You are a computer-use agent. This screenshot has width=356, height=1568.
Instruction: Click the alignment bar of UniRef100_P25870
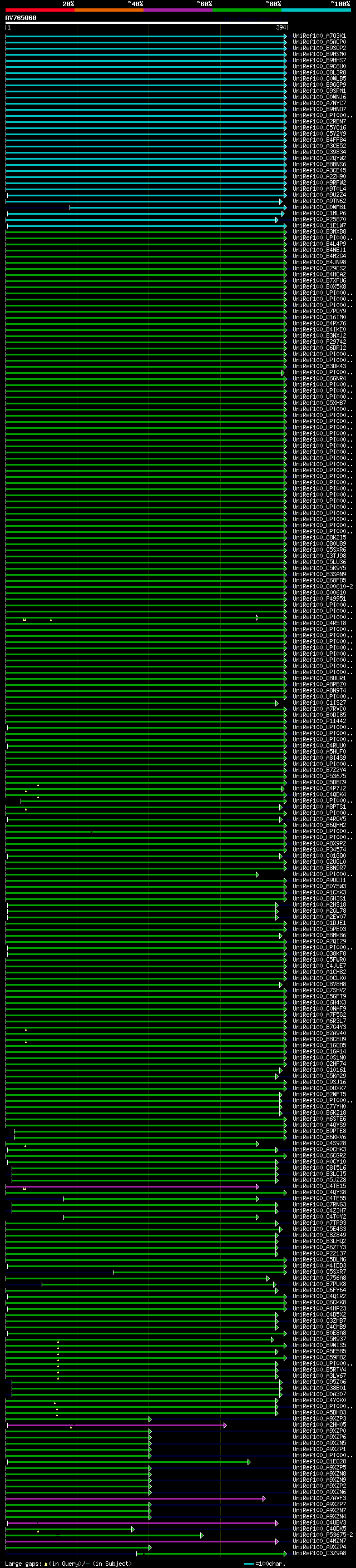142,220
